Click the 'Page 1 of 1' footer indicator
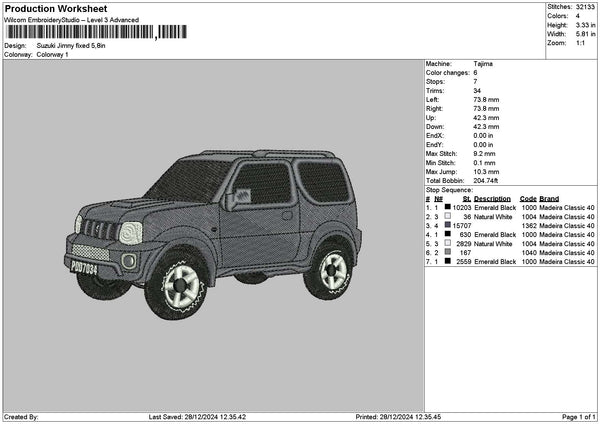This screenshot has width=600, height=424. click(x=579, y=417)
